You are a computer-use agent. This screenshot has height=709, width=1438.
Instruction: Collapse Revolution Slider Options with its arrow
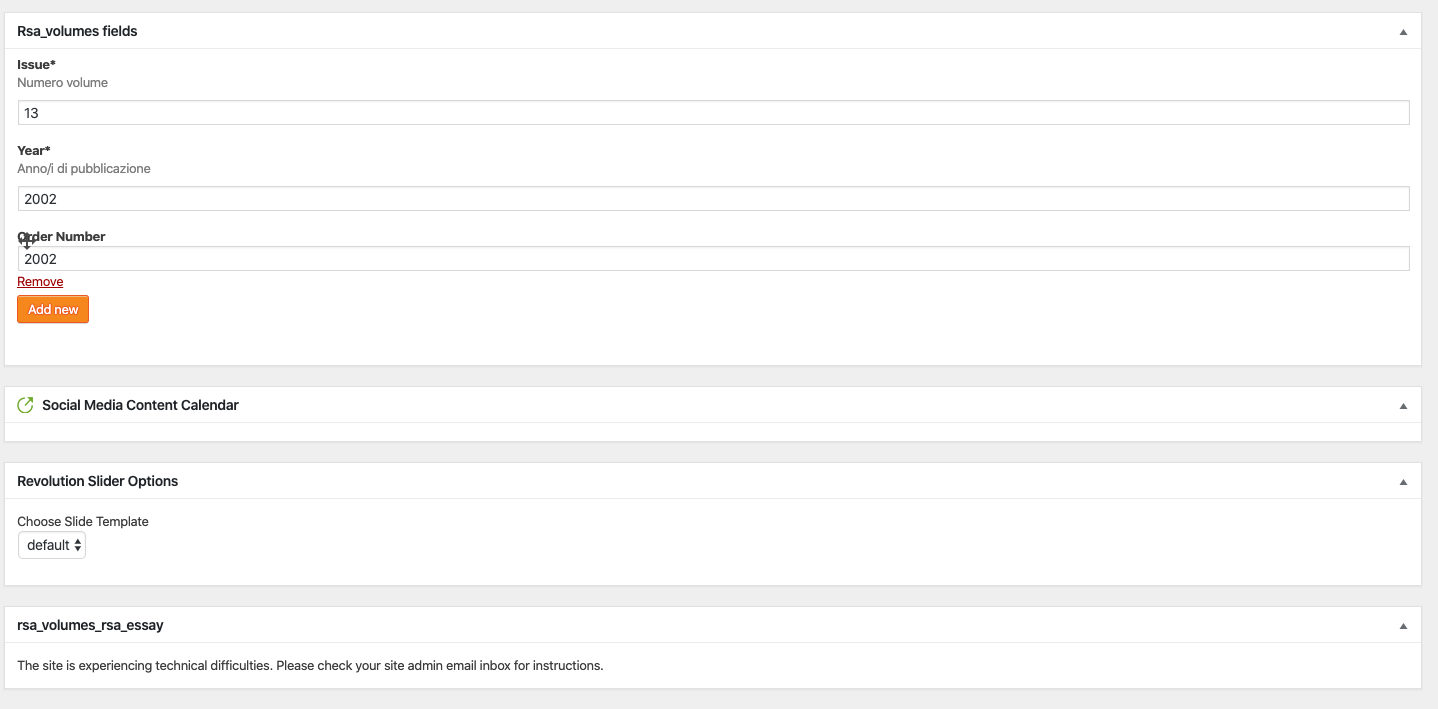pos(1403,482)
